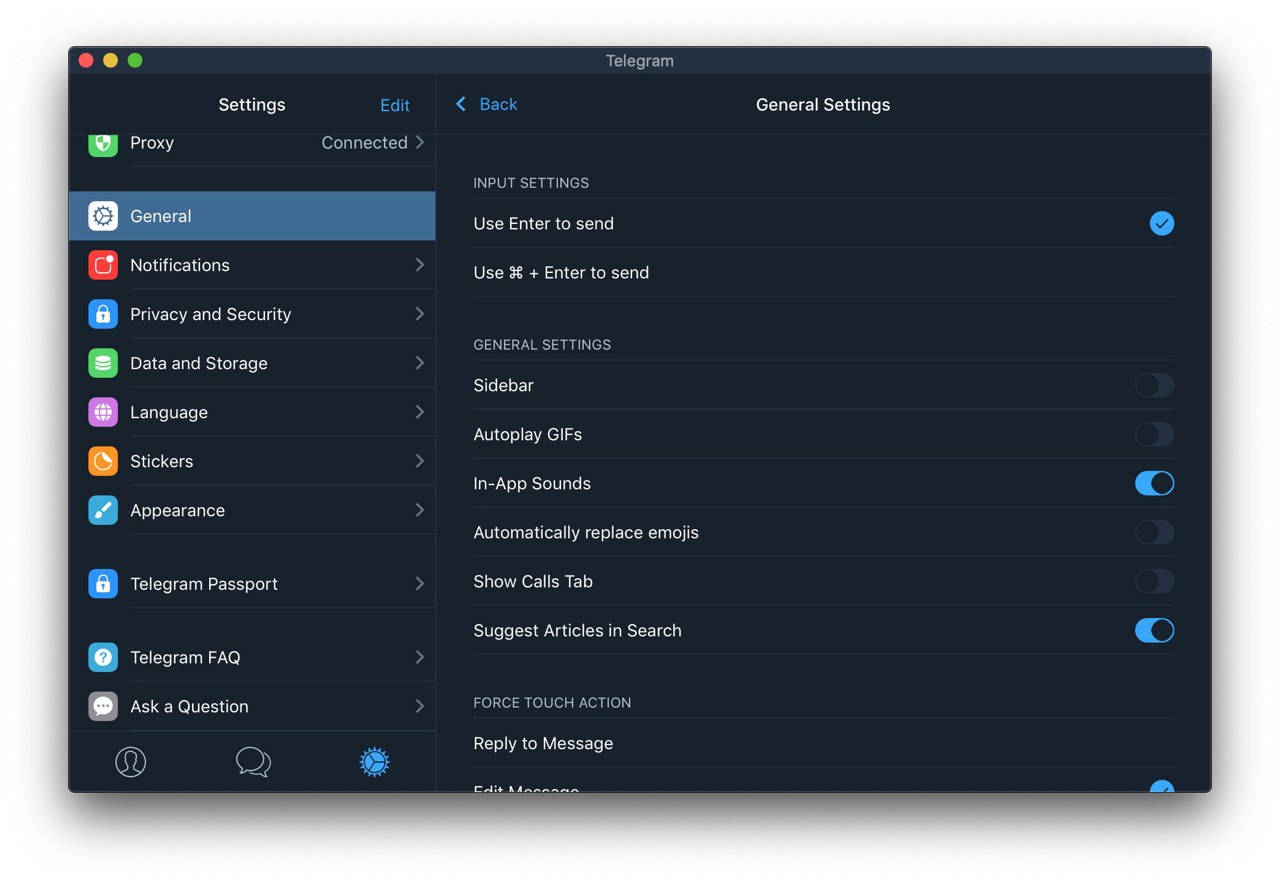This screenshot has height=883, width=1280.
Task: Click the Connected proxy status
Action: tap(364, 143)
